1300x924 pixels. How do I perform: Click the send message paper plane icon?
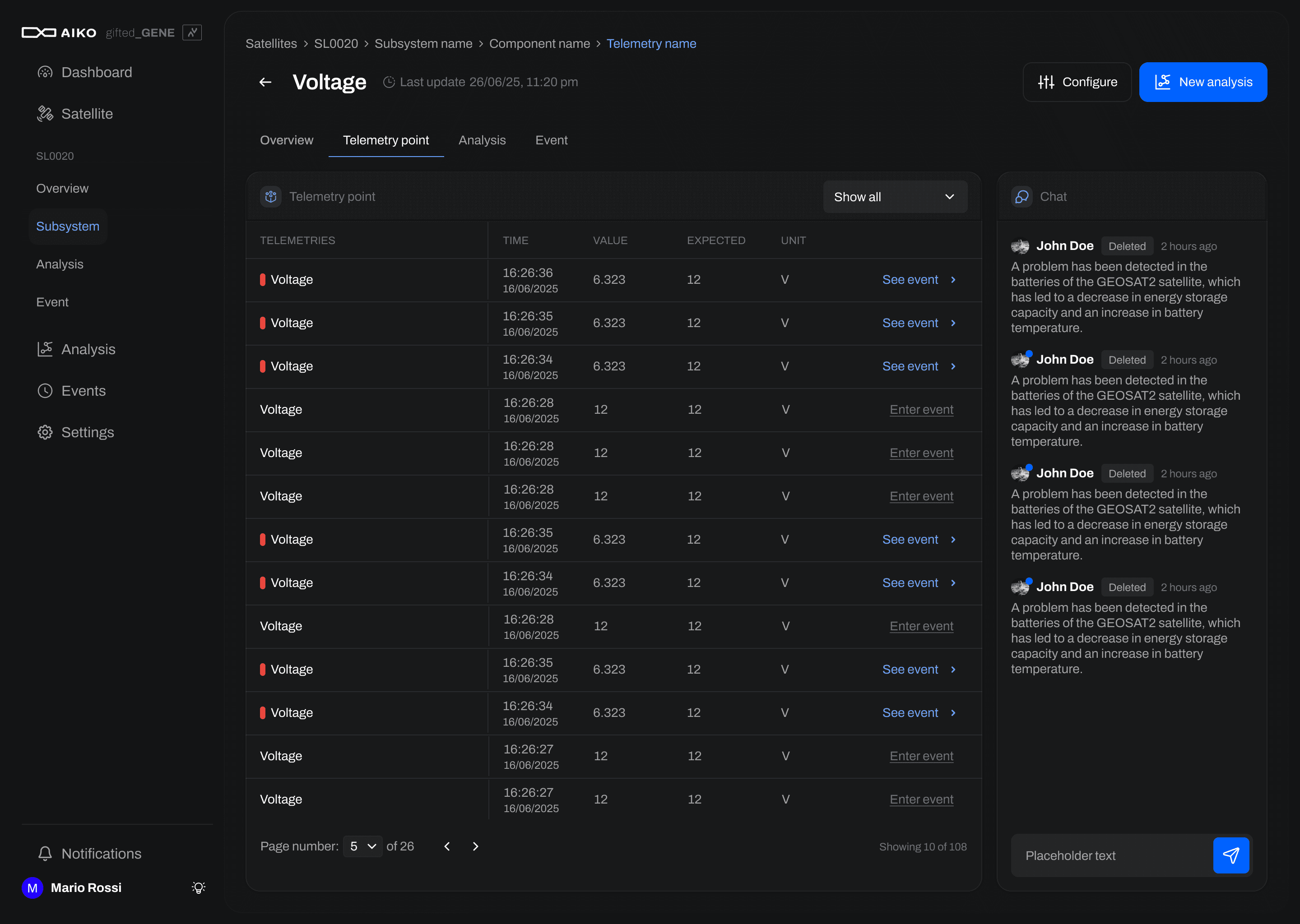(x=1230, y=855)
